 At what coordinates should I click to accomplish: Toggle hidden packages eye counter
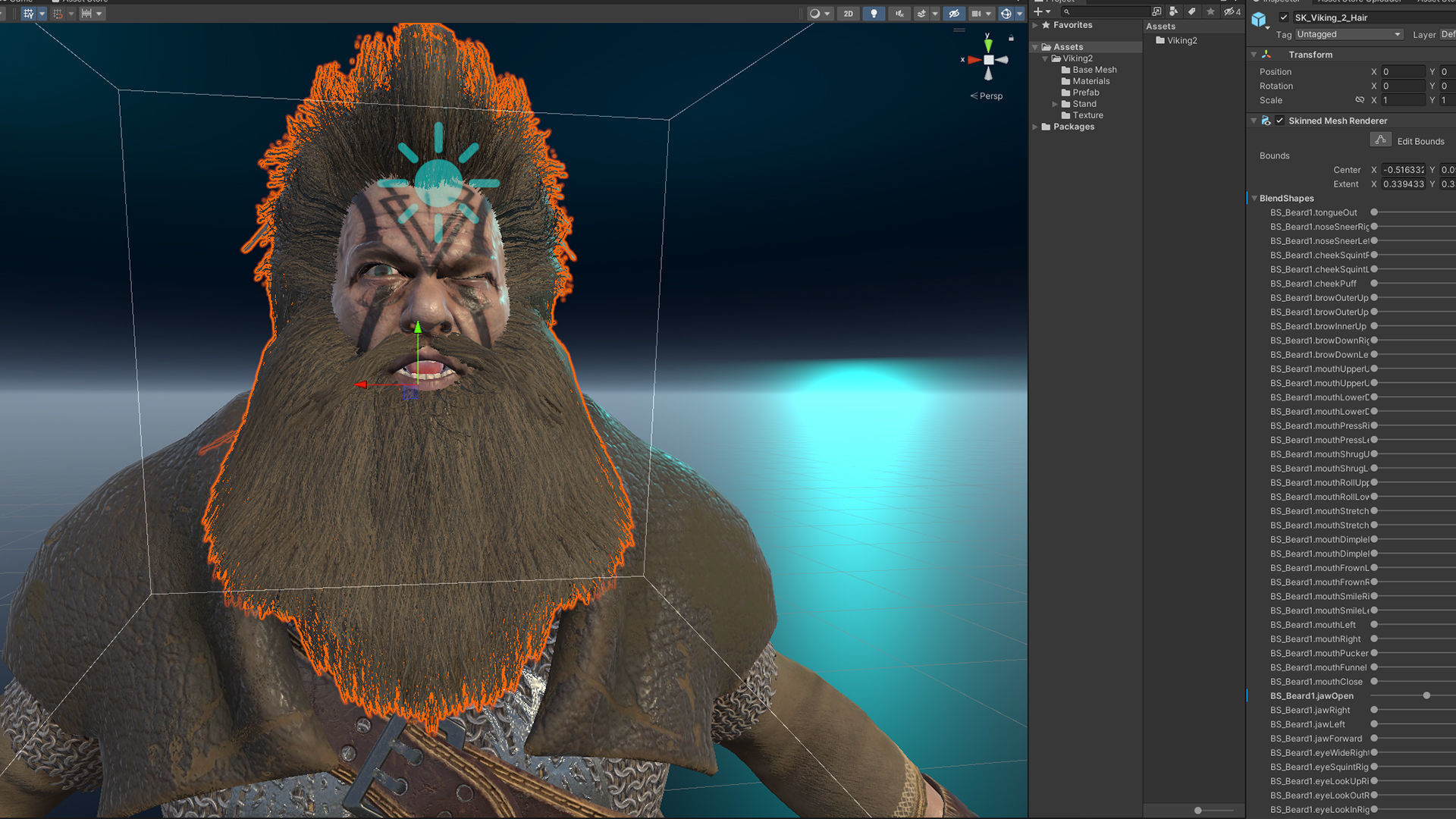(1232, 11)
